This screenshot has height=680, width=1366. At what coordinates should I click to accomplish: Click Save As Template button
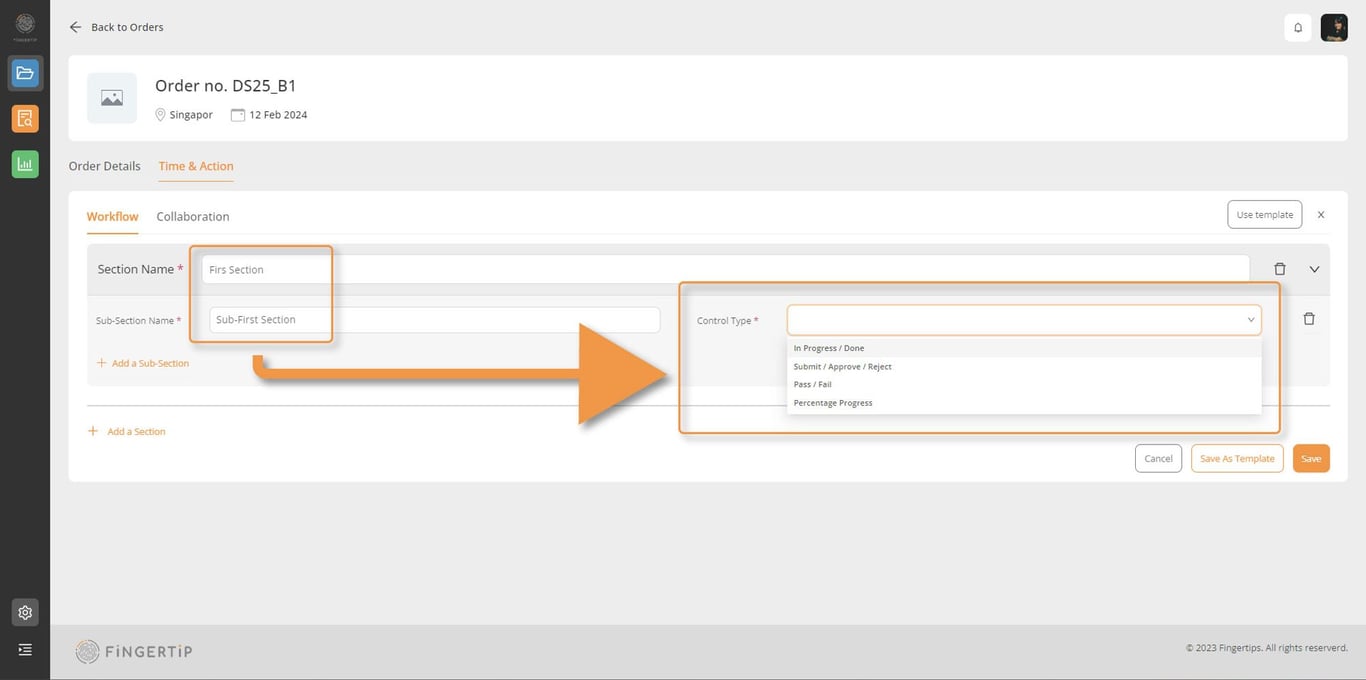[1237, 458]
